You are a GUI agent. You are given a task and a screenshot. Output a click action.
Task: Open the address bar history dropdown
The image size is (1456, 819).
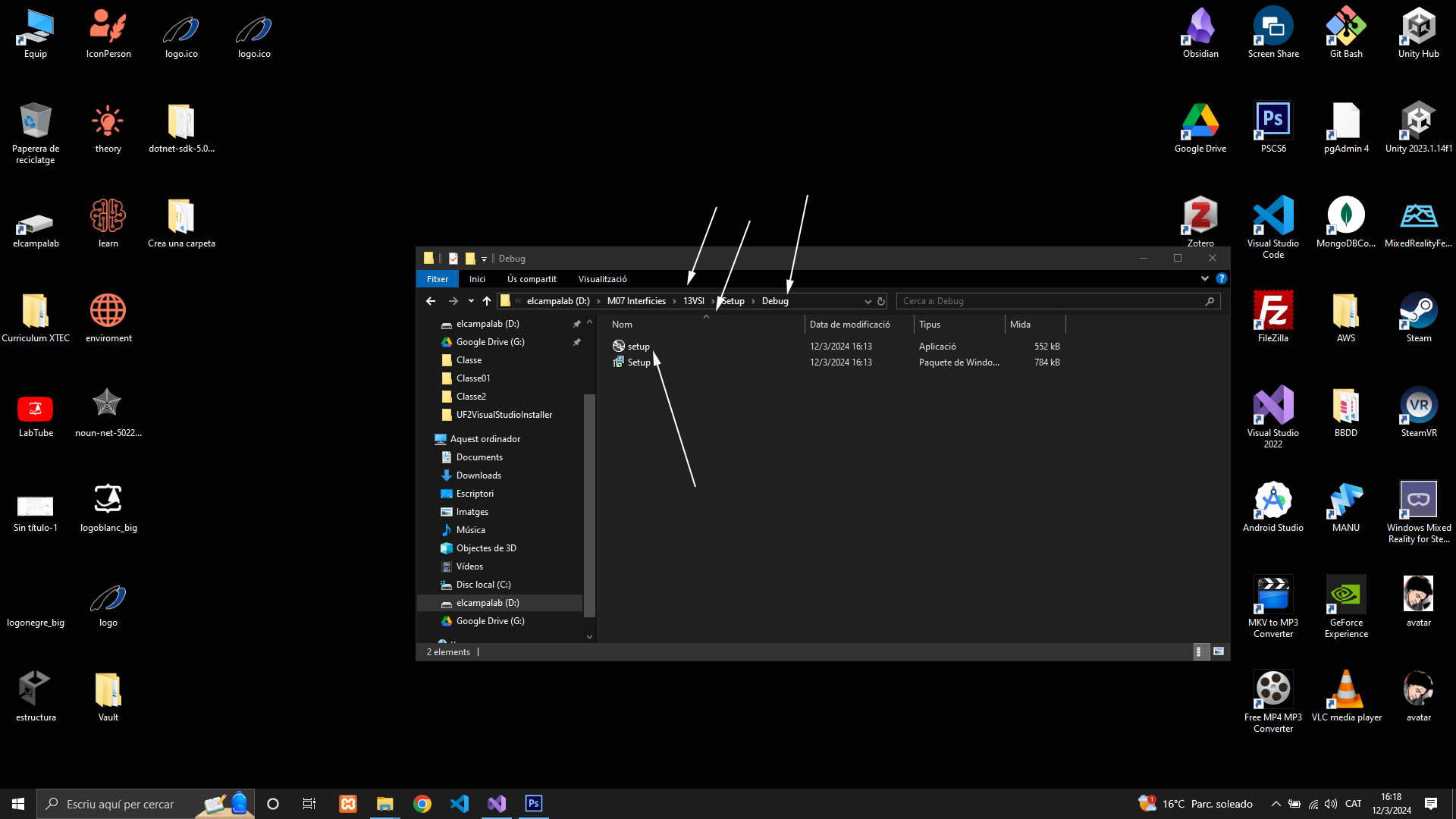868,301
